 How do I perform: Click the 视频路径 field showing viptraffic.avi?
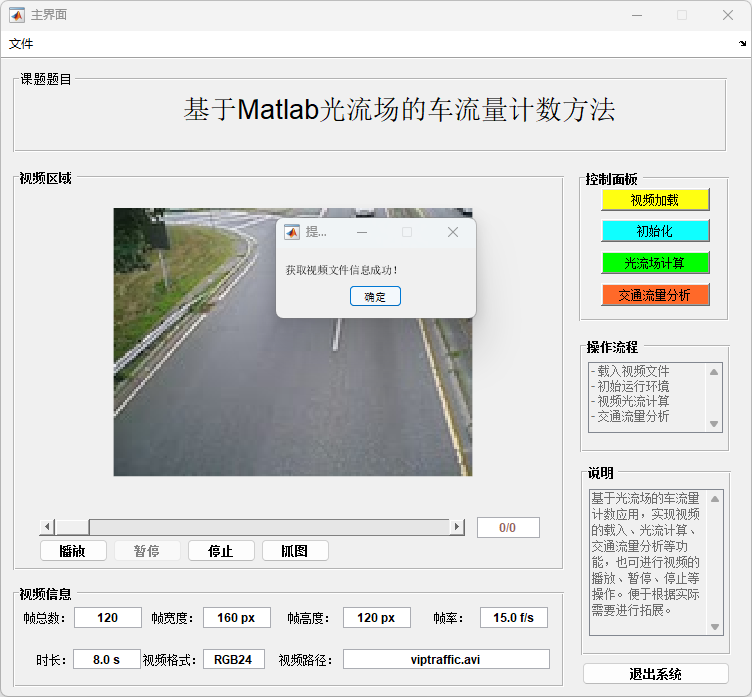point(446,659)
